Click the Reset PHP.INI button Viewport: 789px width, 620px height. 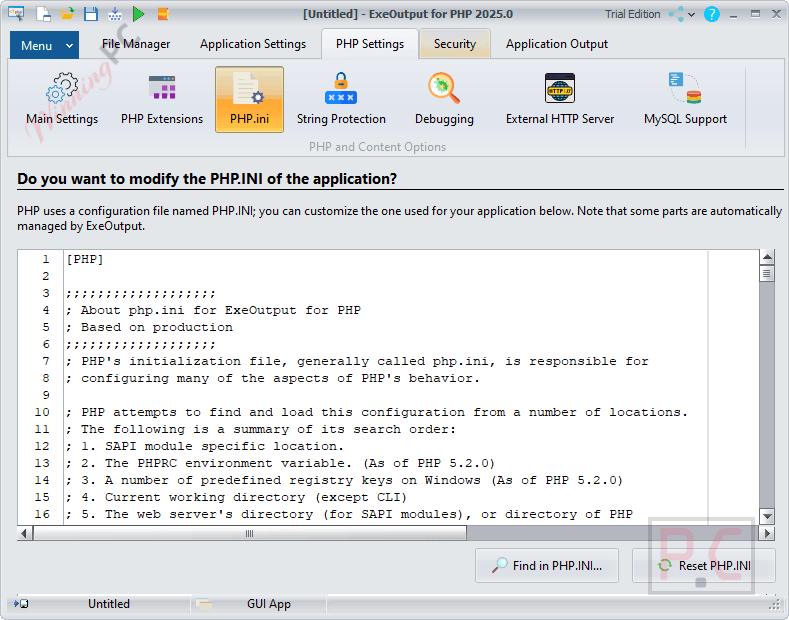tap(704, 566)
